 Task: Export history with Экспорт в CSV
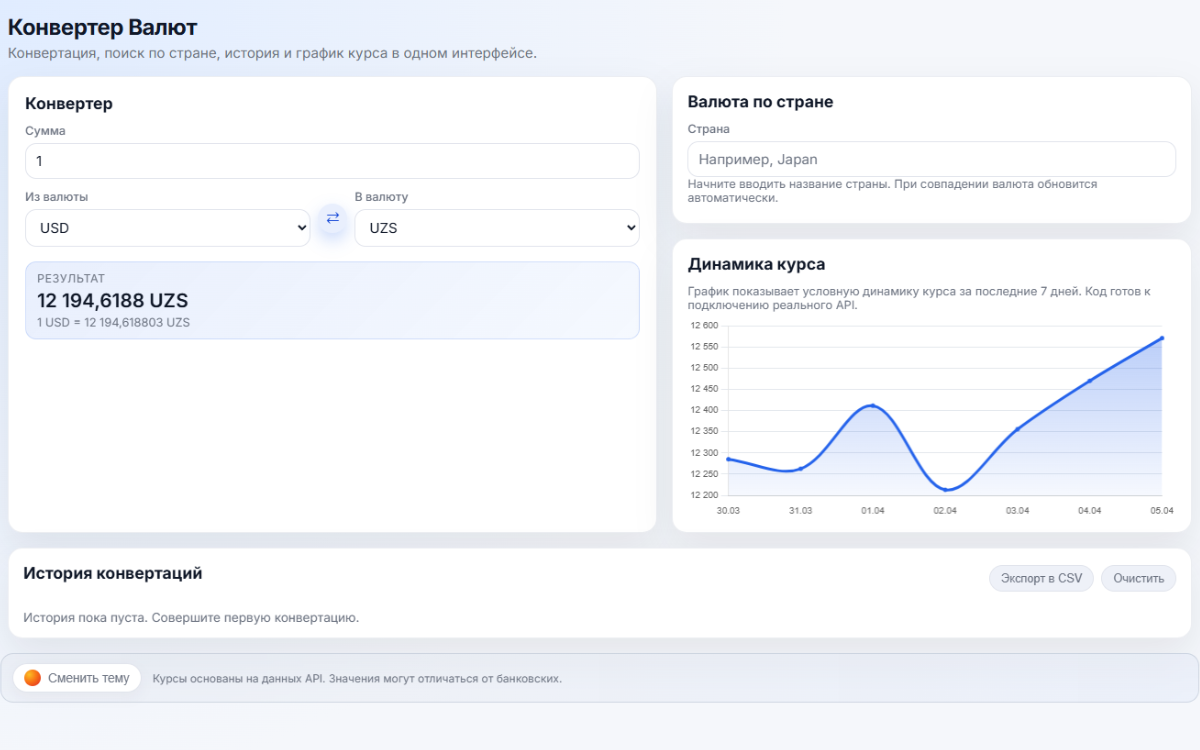(x=1042, y=578)
